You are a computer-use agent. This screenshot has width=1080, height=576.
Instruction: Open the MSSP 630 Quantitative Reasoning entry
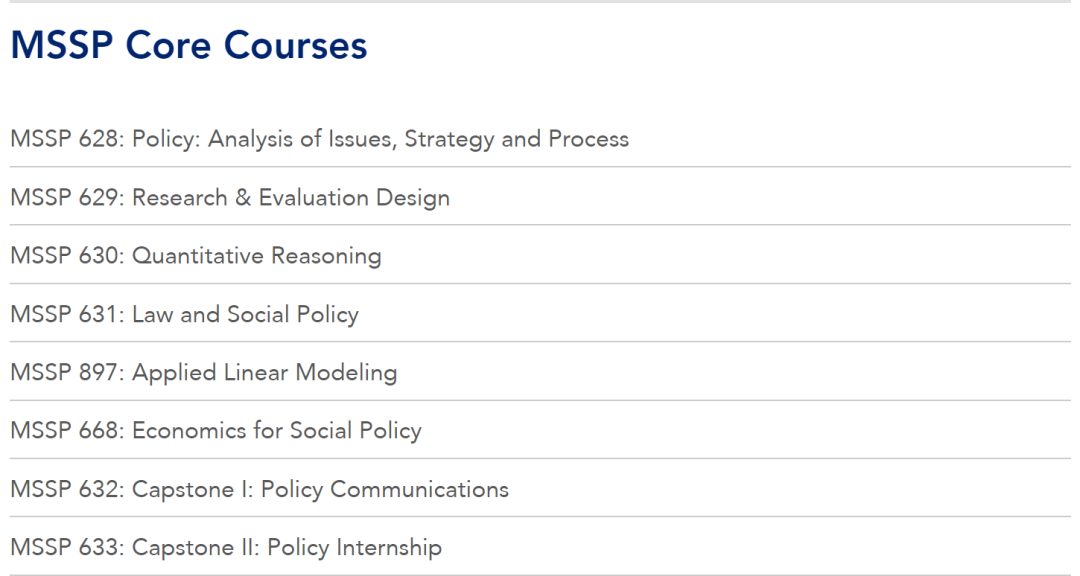pyautogui.click(x=196, y=256)
